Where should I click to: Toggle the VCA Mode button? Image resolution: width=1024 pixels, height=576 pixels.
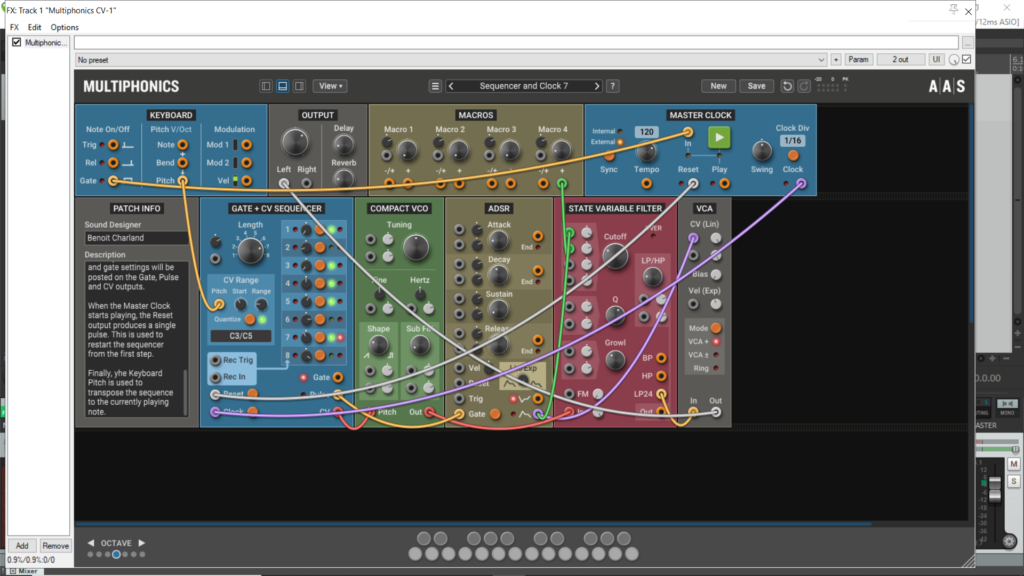point(716,328)
